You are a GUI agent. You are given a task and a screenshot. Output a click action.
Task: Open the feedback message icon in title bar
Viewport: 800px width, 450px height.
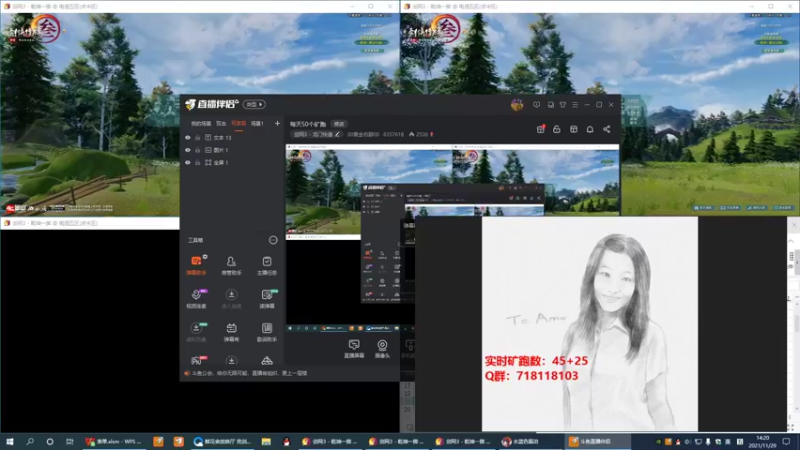(x=536, y=105)
